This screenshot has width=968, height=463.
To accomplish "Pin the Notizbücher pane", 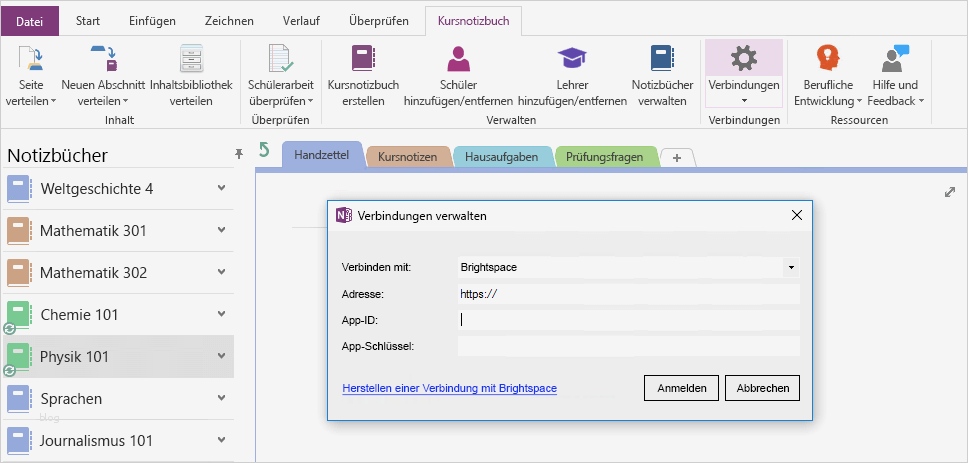I will [239, 154].
